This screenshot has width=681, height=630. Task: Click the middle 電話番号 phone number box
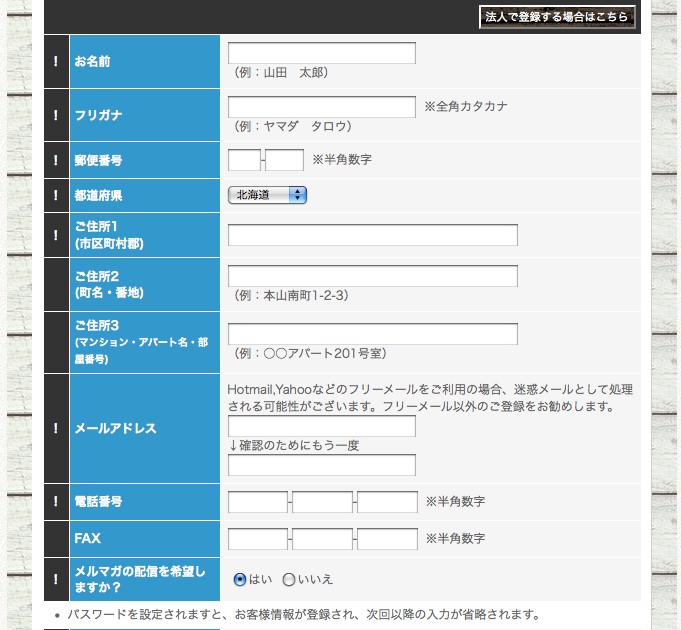coord(322,502)
